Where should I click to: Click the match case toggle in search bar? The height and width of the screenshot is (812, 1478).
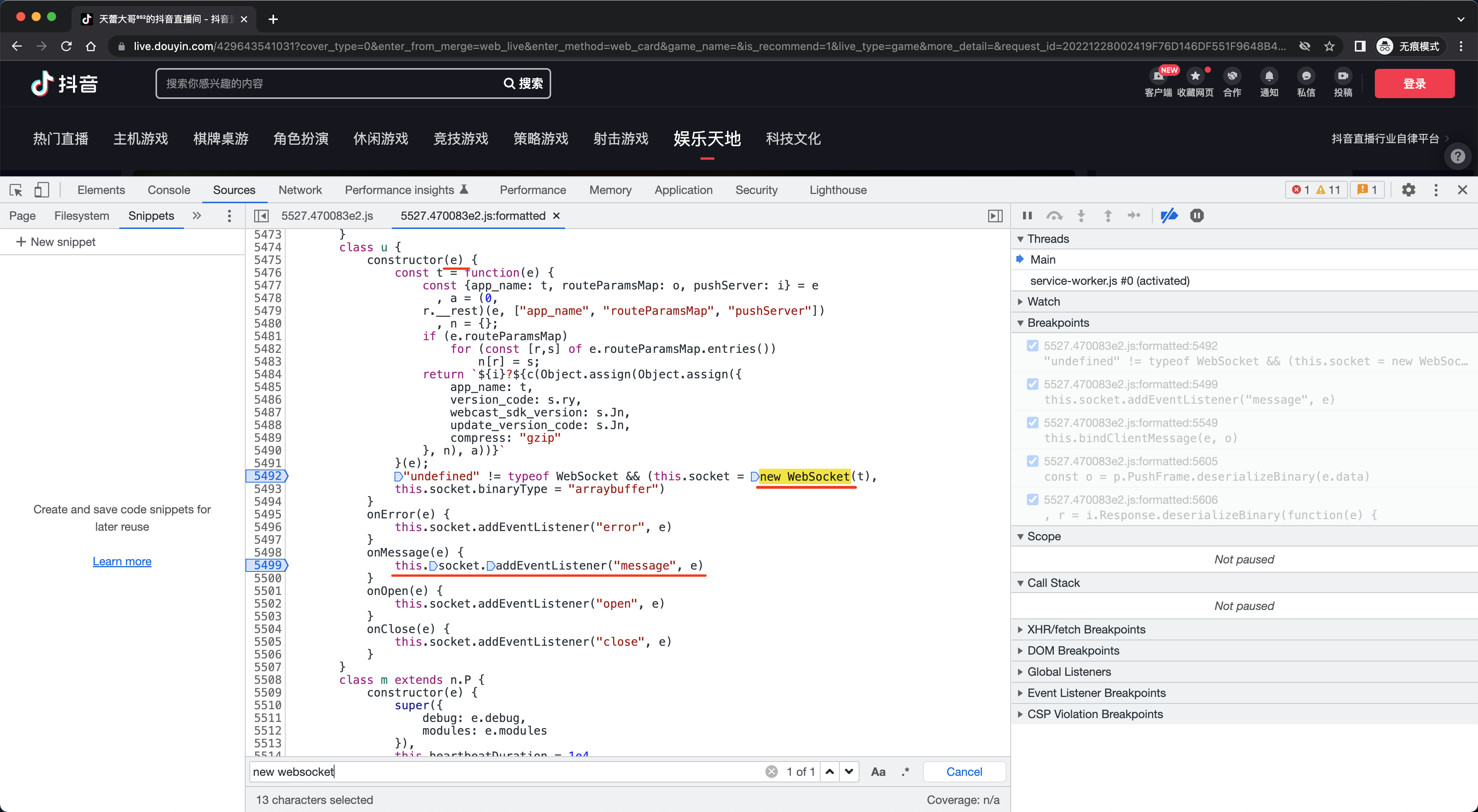[x=879, y=771]
